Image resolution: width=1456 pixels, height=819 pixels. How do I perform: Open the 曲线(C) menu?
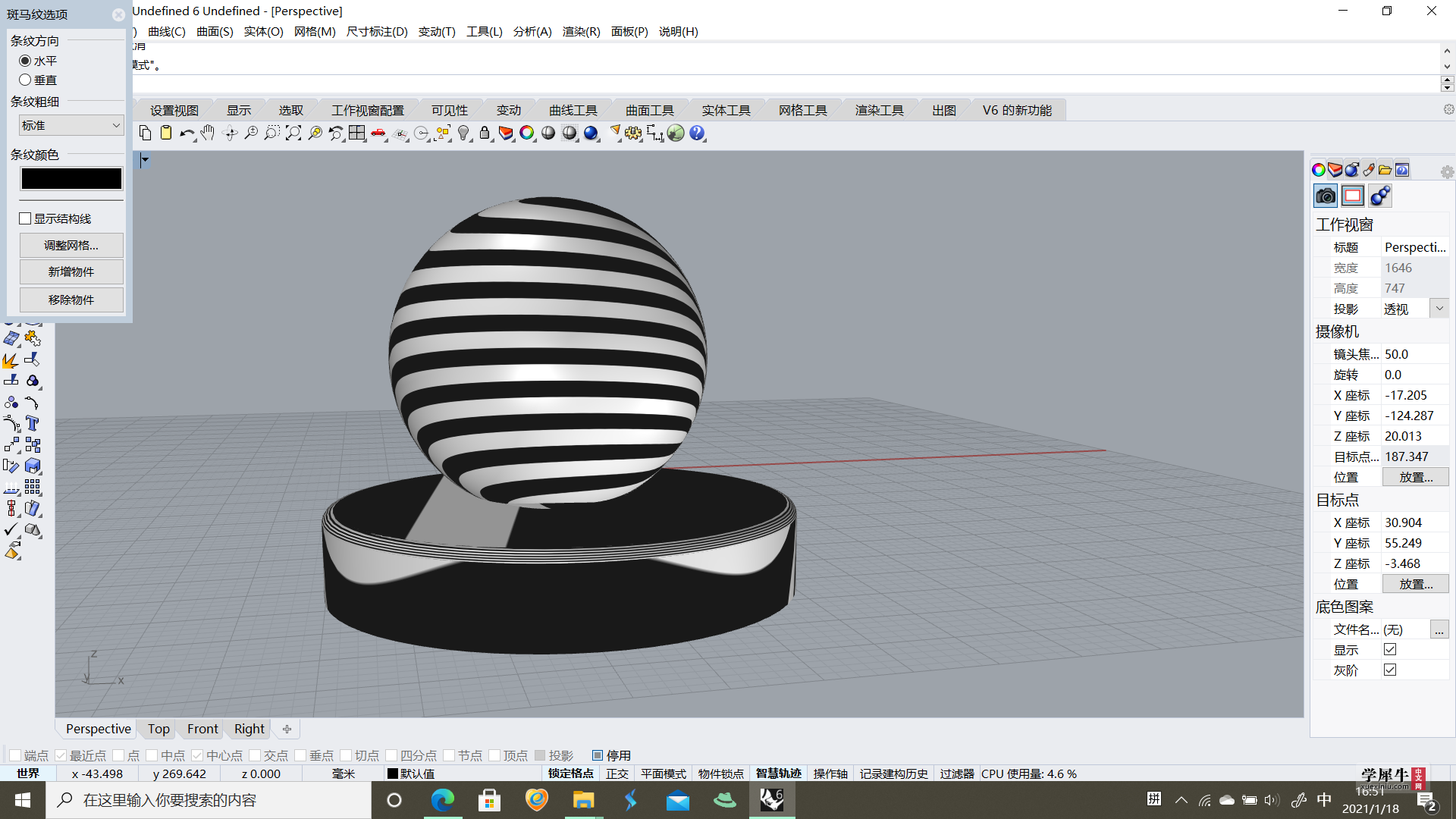166,31
